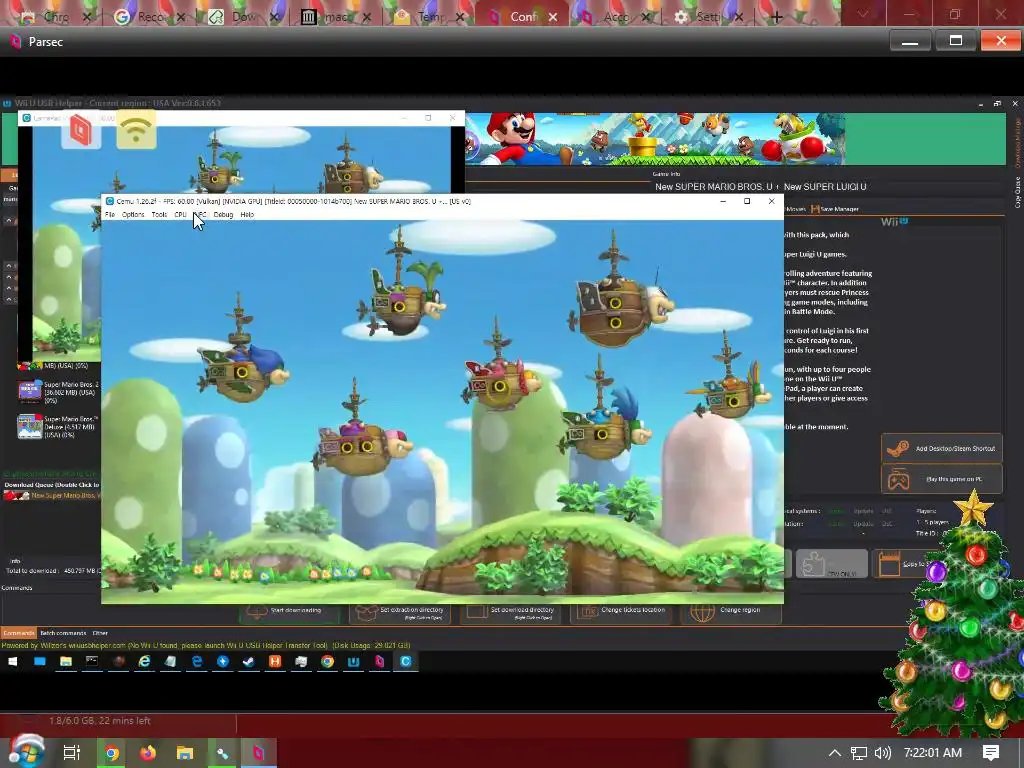Screen dimensions: 1024x768
Task: Click the remote Windows Start button
Action: 12,662
